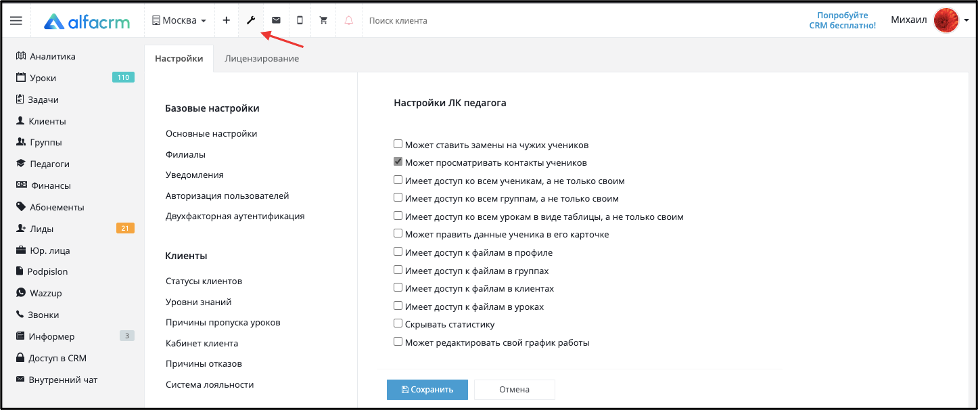Click the 110 badge next to Уроки
This screenshot has width=979, height=410.
pyautogui.click(x=124, y=78)
